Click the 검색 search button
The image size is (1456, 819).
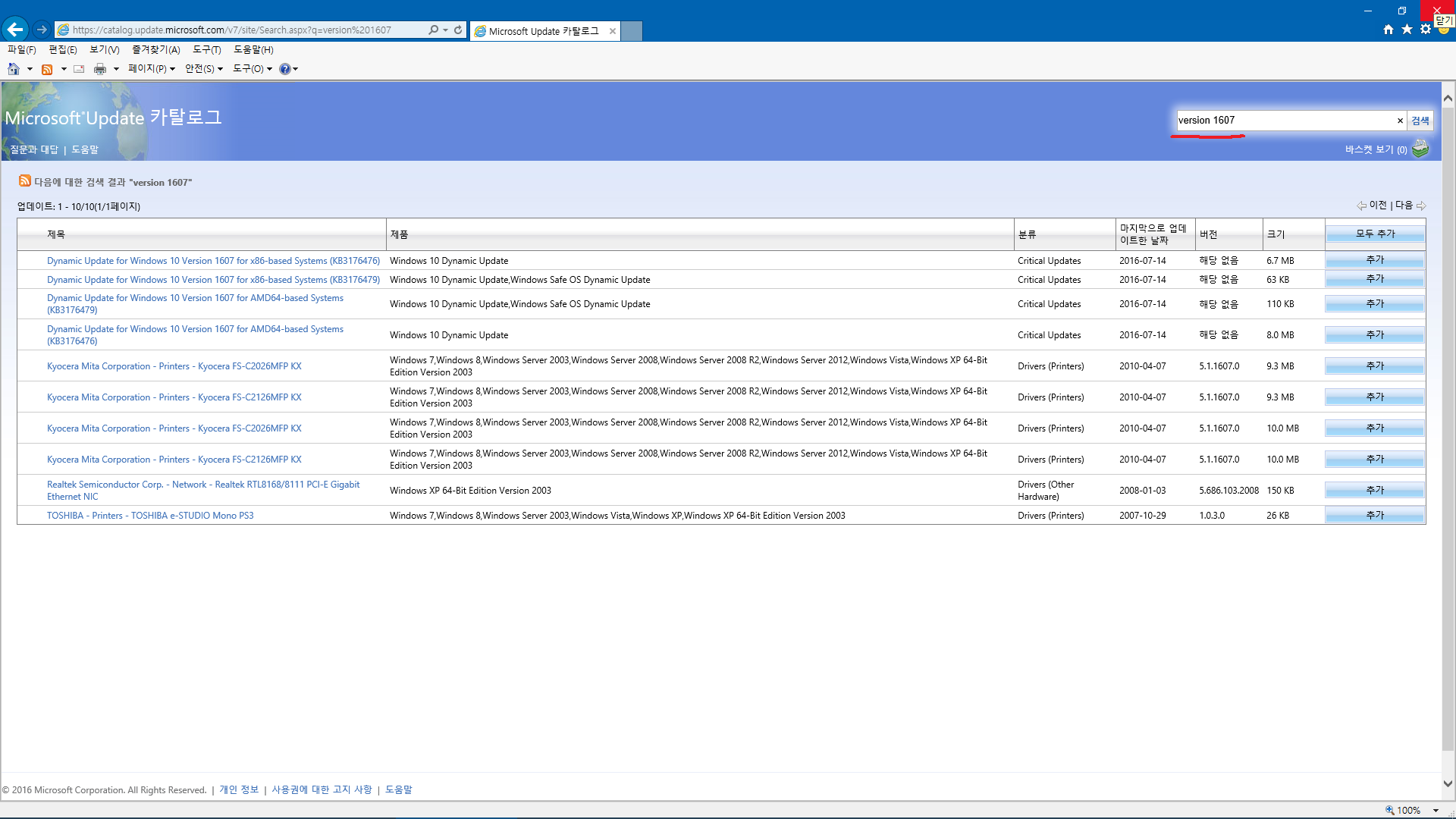(1420, 121)
